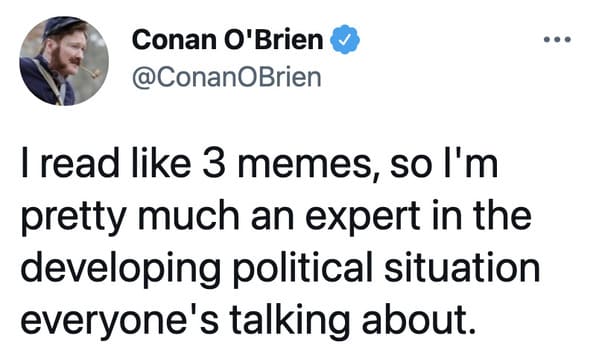Click the blue verified checkmark badge
The height and width of the screenshot is (362, 599).
345,39
